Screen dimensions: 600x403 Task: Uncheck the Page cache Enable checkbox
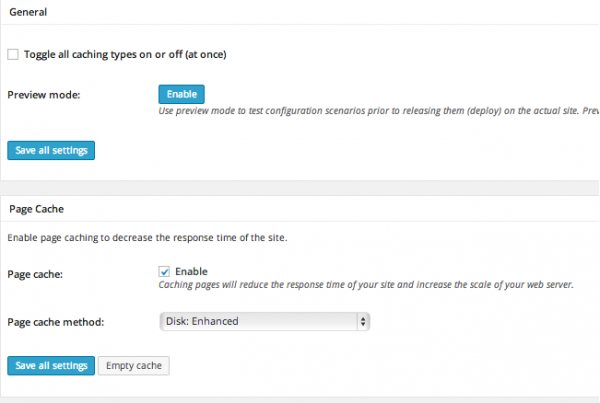(x=164, y=271)
